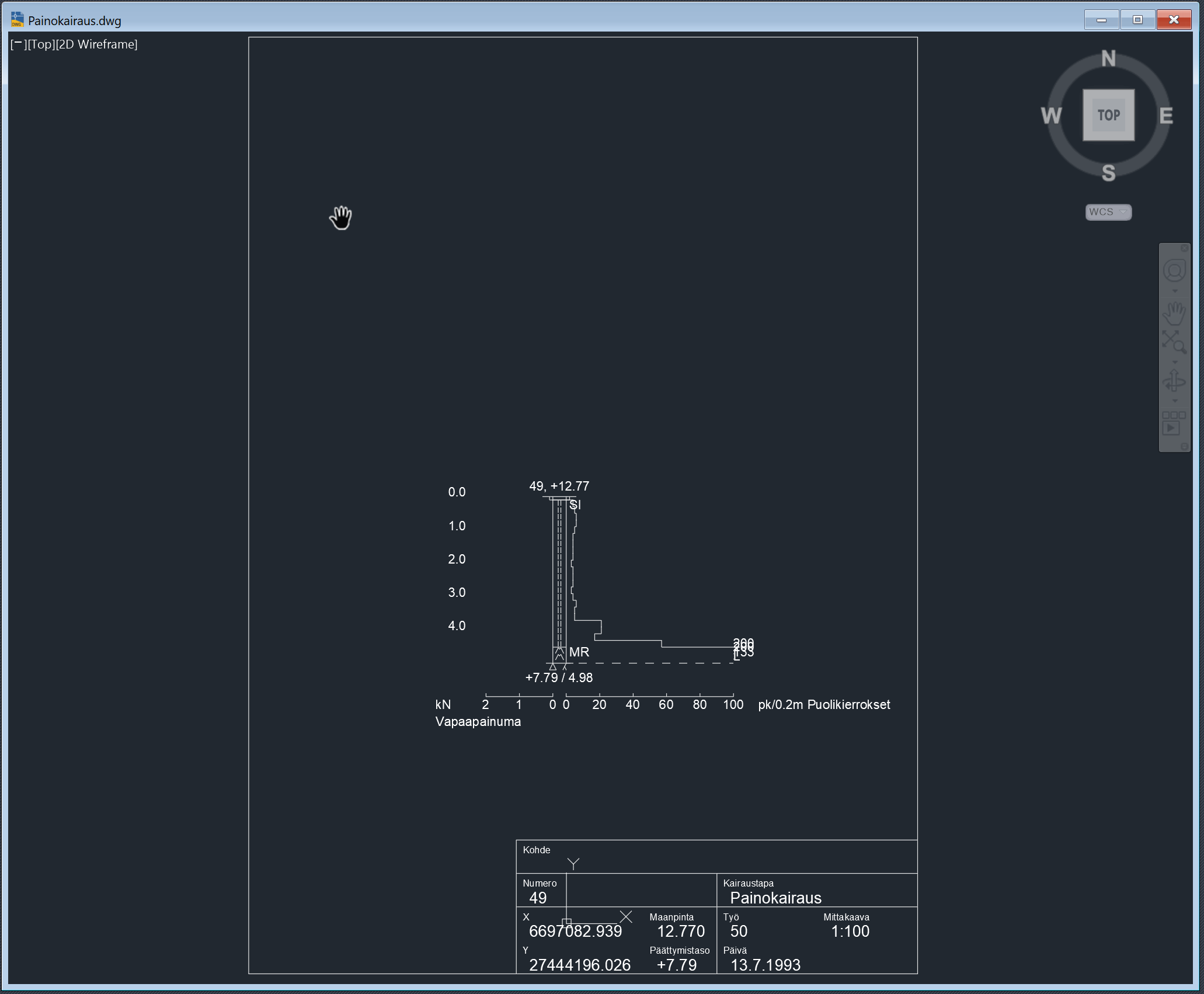
Task: Click the TOP face of the ViewCube
Action: [x=1108, y=115]
